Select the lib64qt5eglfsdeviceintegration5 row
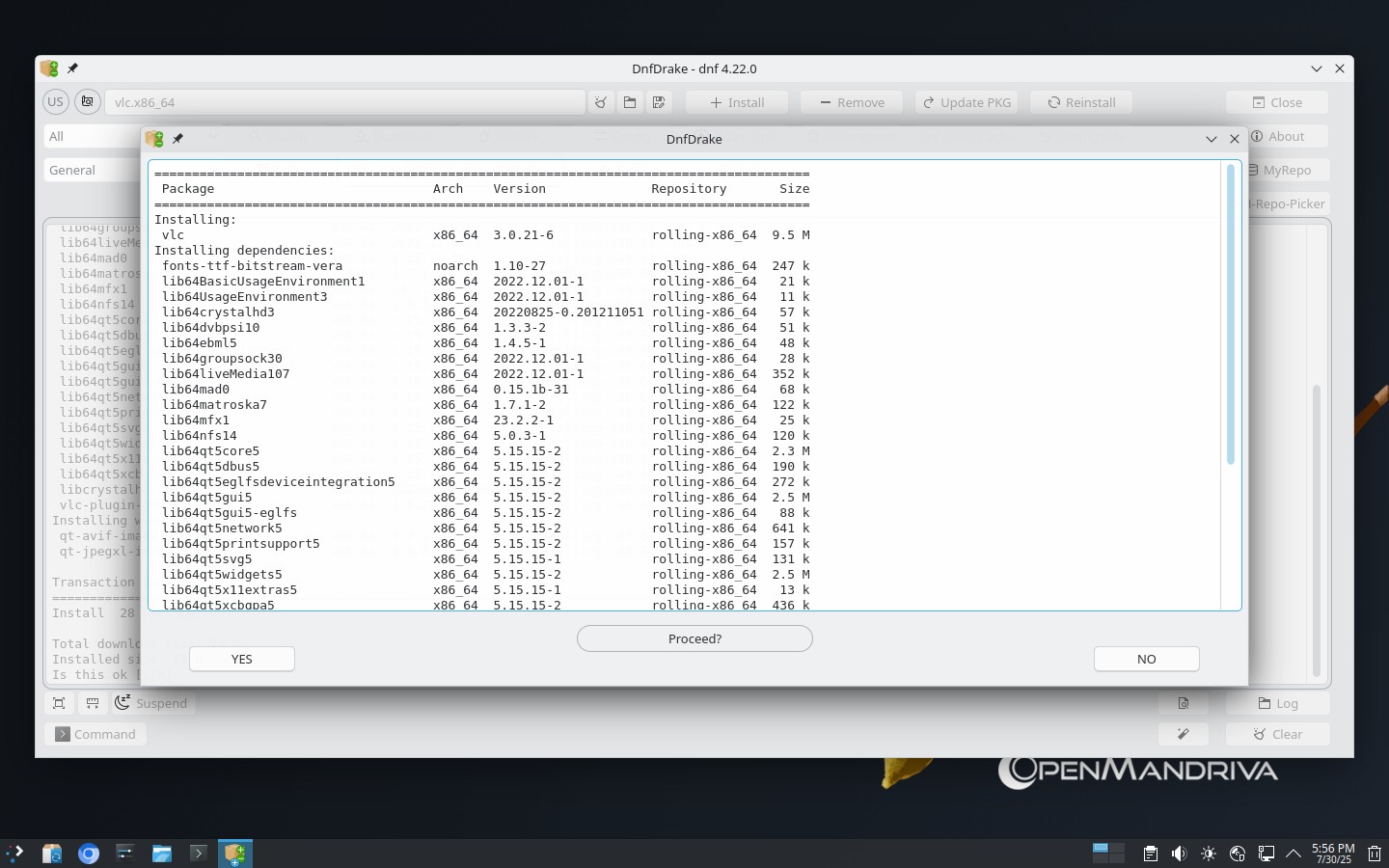This screenshot has width=1389, height=868. click(482, 482)
